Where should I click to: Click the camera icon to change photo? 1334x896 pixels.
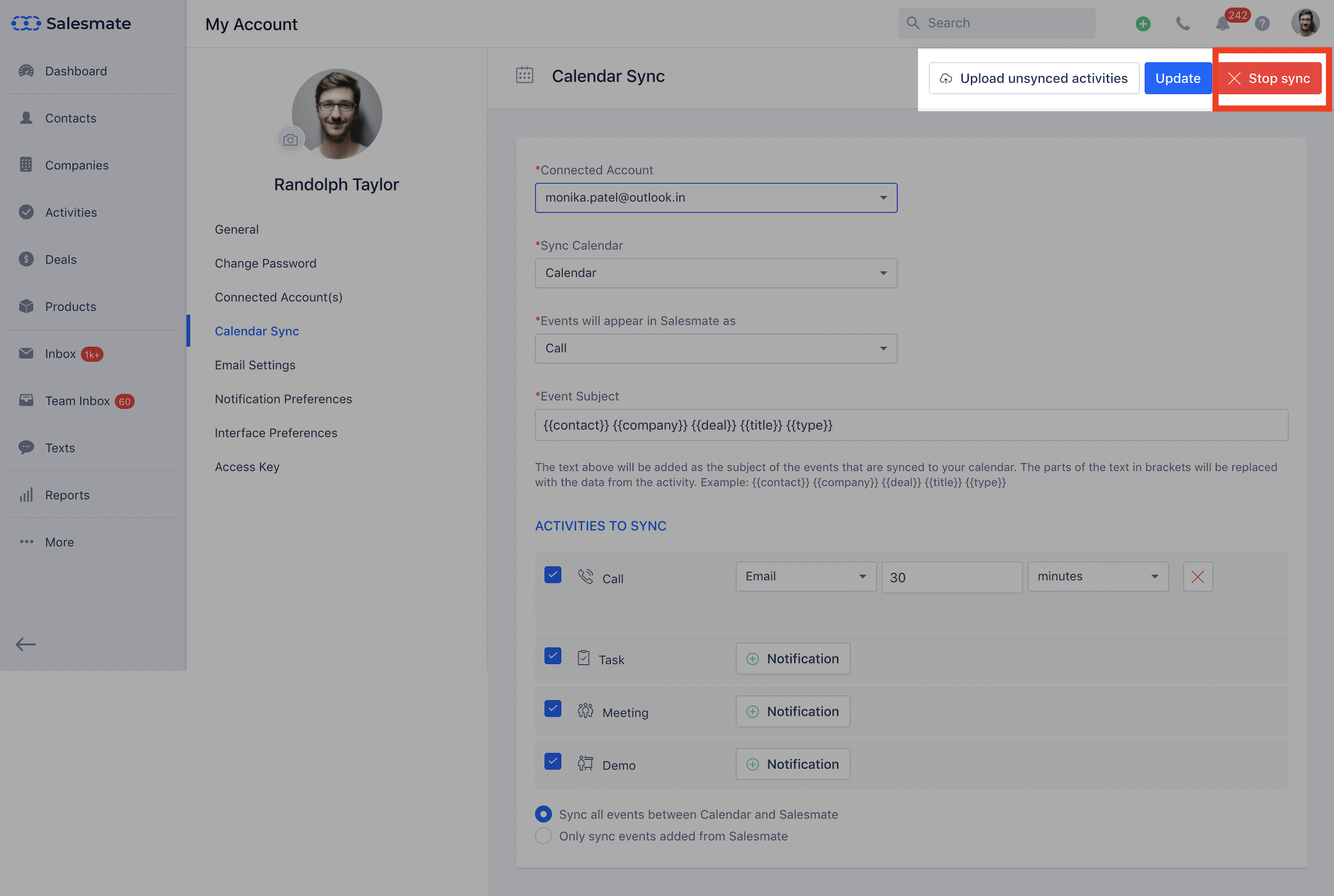click(291, 140)
